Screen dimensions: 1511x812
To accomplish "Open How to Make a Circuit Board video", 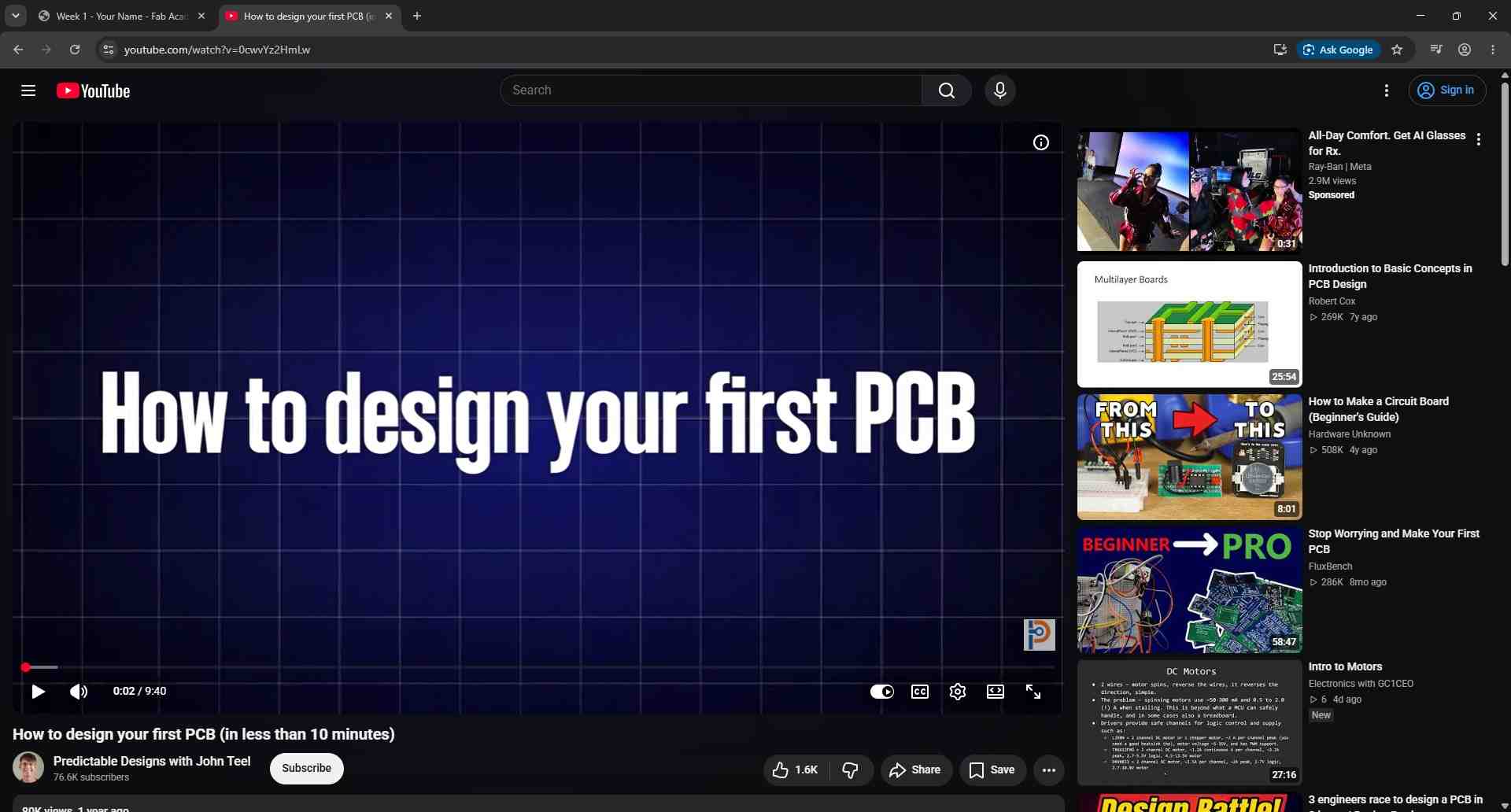I will point(1379,409).
